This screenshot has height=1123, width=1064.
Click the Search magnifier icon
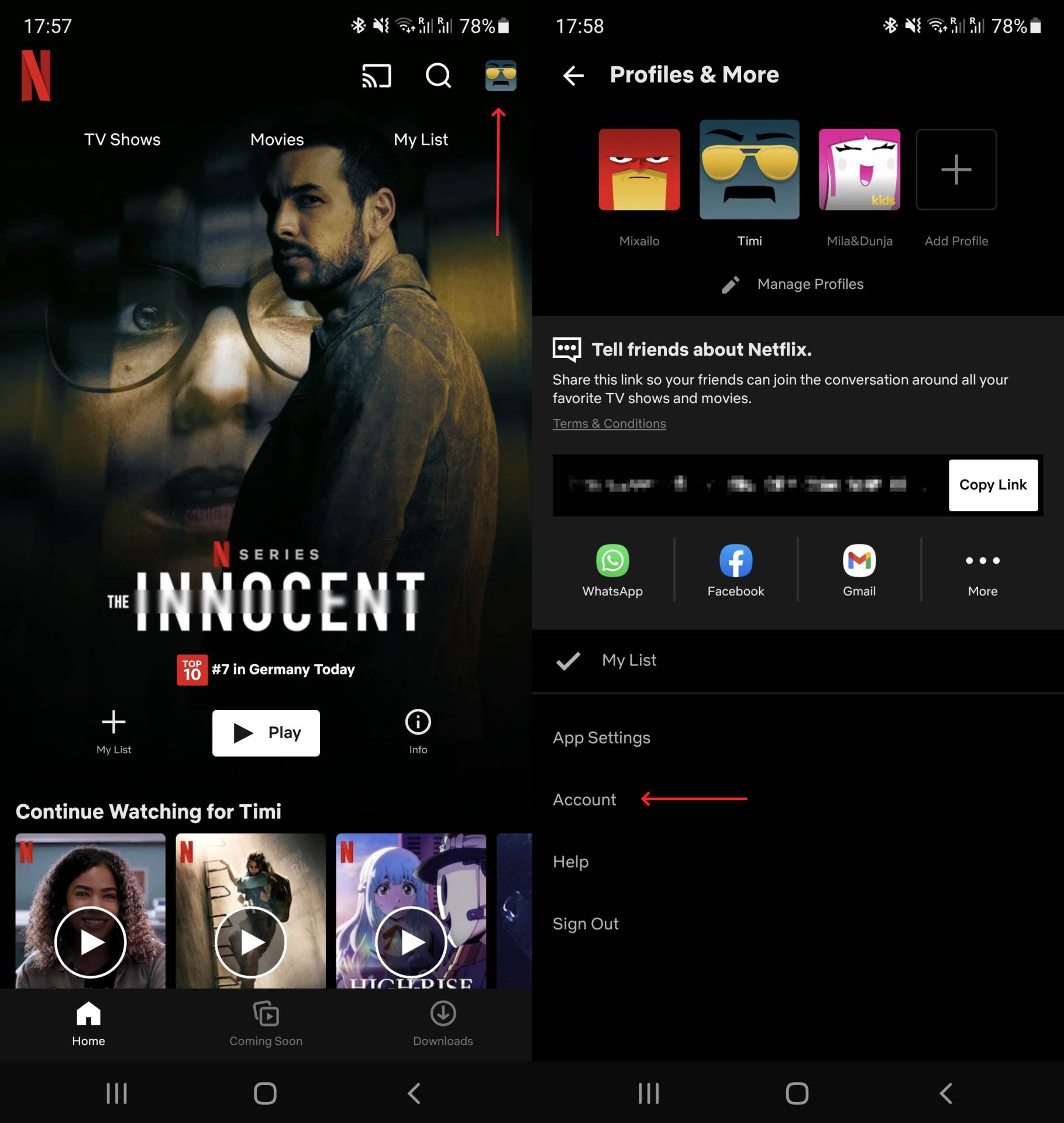point(438,75)
